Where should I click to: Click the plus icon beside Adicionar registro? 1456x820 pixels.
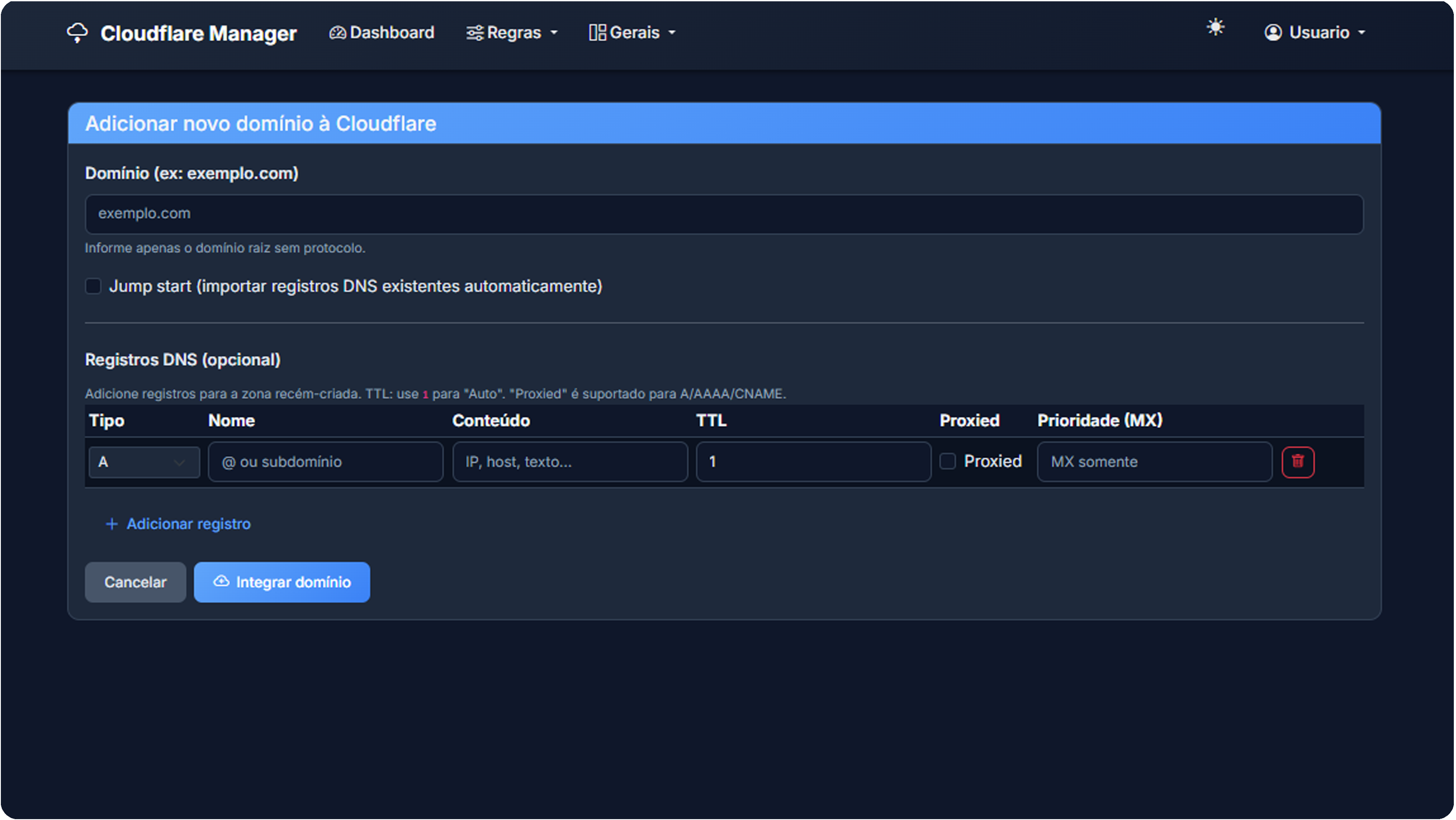tap(112, 524)
